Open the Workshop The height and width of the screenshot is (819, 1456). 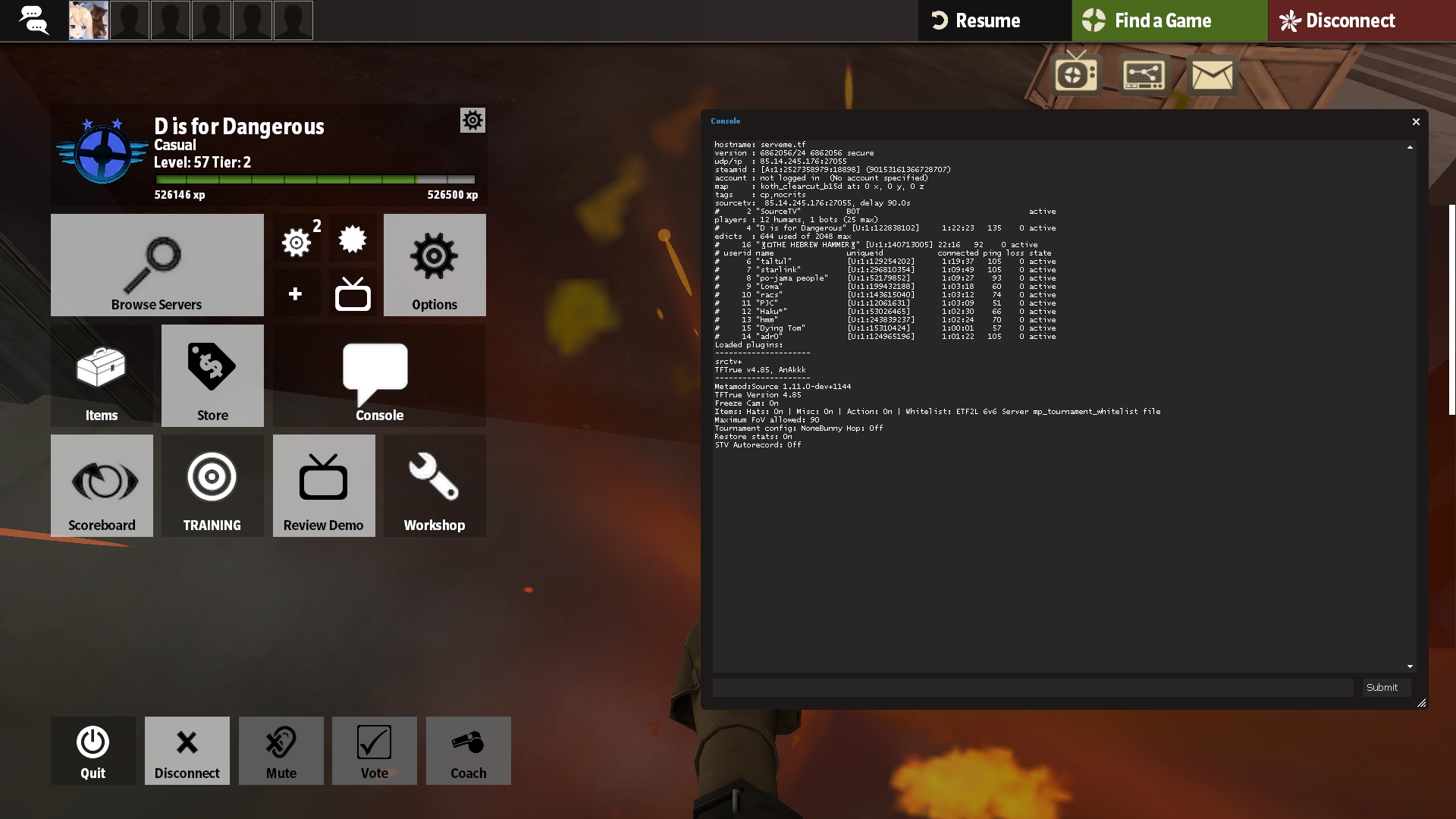[x=435, y=485]
